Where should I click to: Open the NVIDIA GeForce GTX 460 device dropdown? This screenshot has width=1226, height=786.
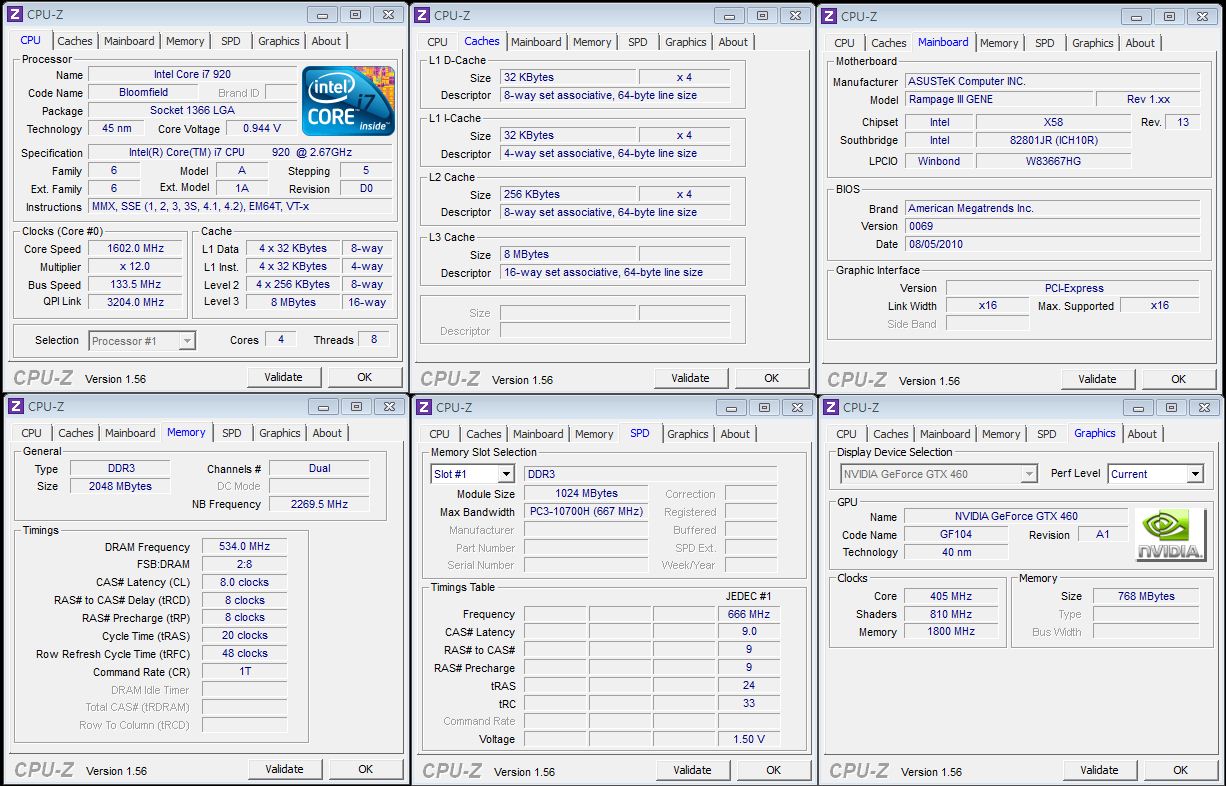1029,474
